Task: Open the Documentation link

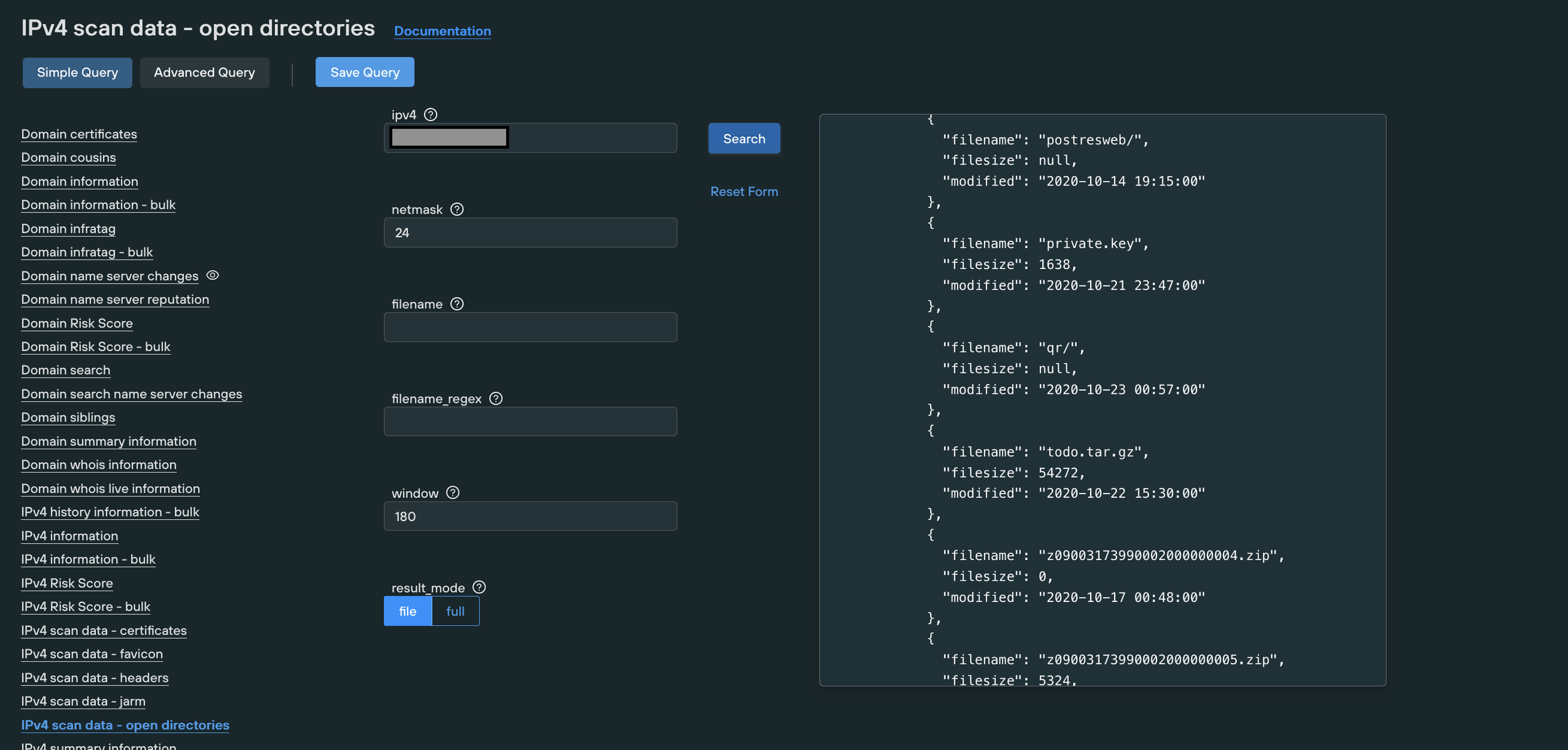Action: [442, 31]
